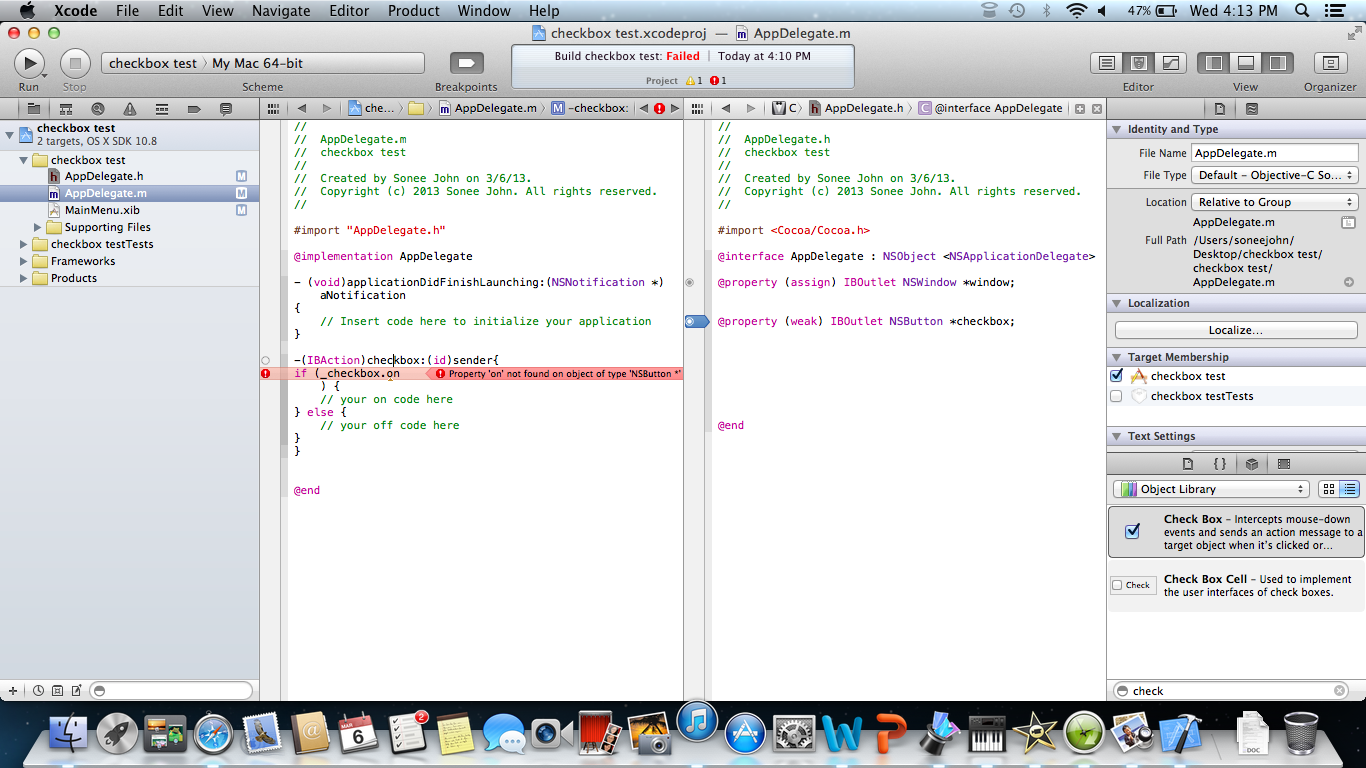Viewport: 1366px width, 768px height.
Task: Open the Object Library dropdown
Action: pyautogui.click(x=1211, y=489)
